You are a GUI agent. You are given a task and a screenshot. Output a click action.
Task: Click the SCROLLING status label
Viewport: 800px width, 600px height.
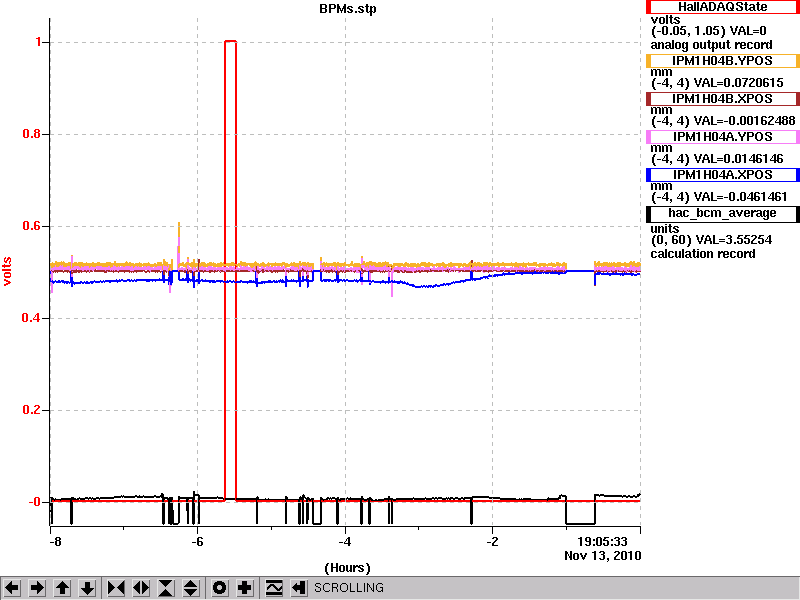point(349,588)
